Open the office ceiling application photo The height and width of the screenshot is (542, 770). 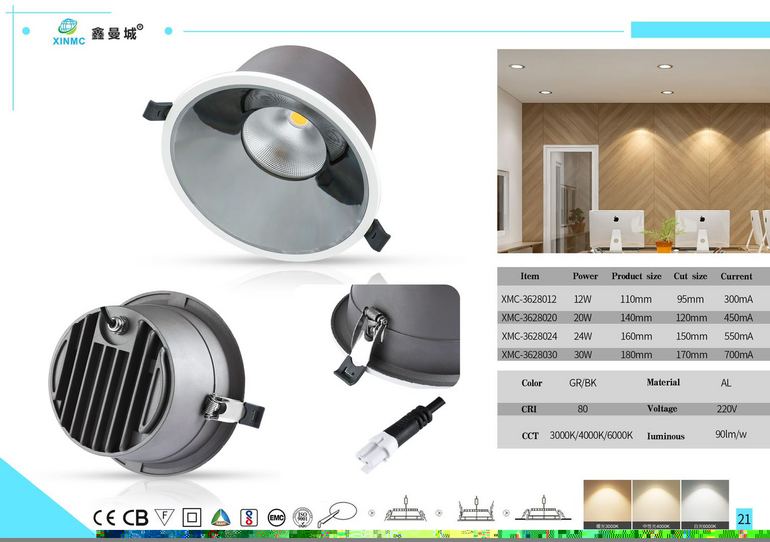pyautogui.click(x=633, y=151)
